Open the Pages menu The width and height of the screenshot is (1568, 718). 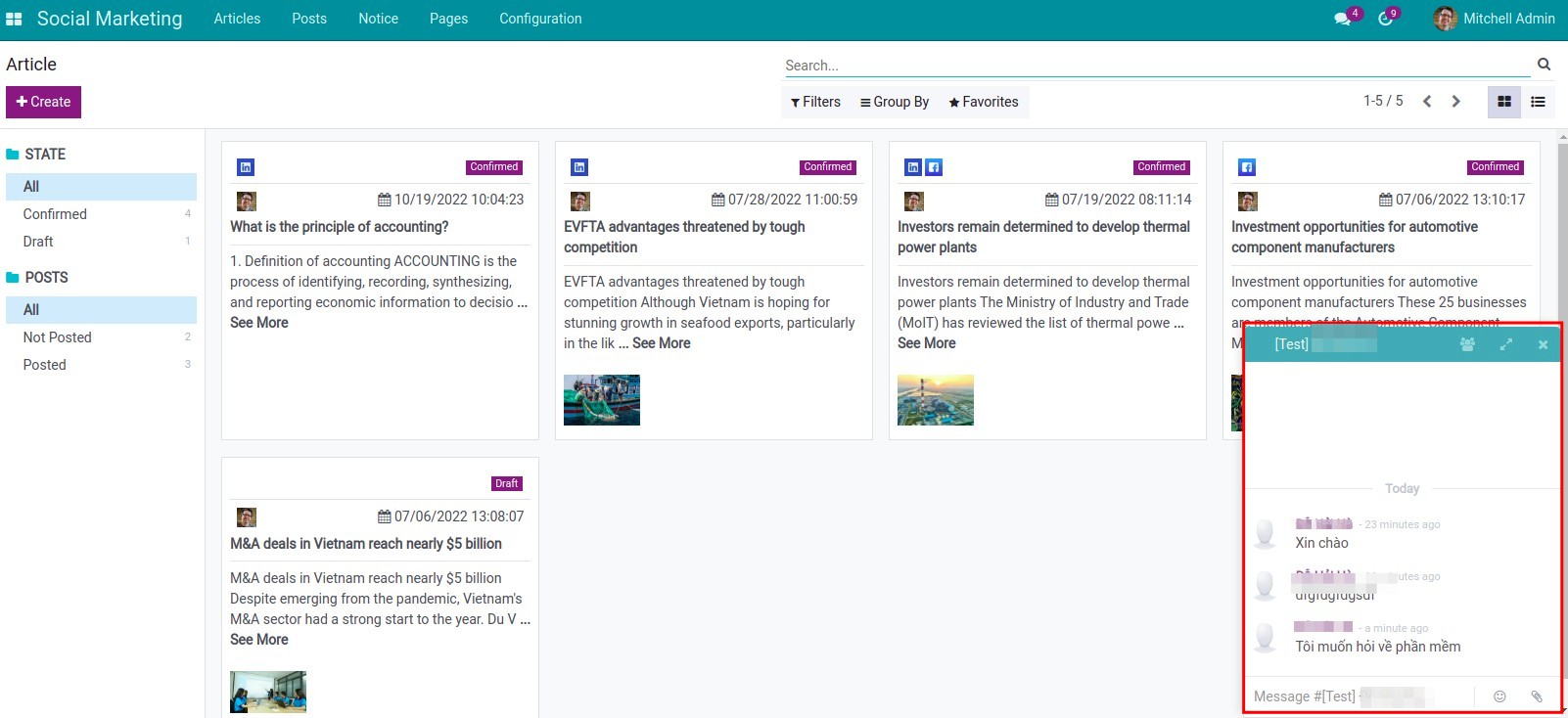tap(448, 19)
